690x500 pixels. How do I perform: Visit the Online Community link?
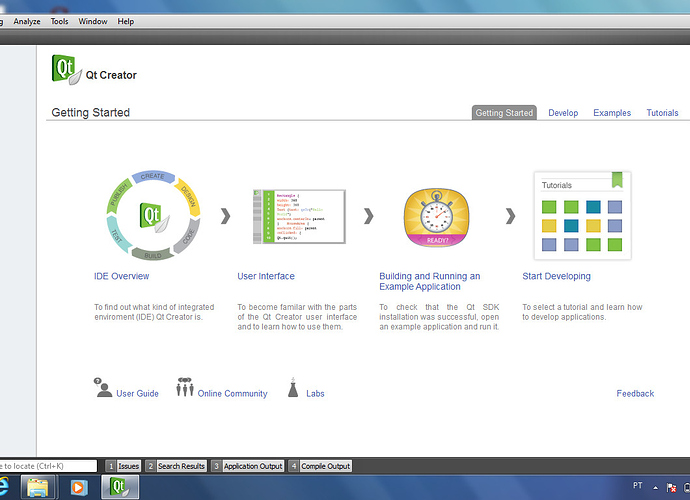[232, 393]
